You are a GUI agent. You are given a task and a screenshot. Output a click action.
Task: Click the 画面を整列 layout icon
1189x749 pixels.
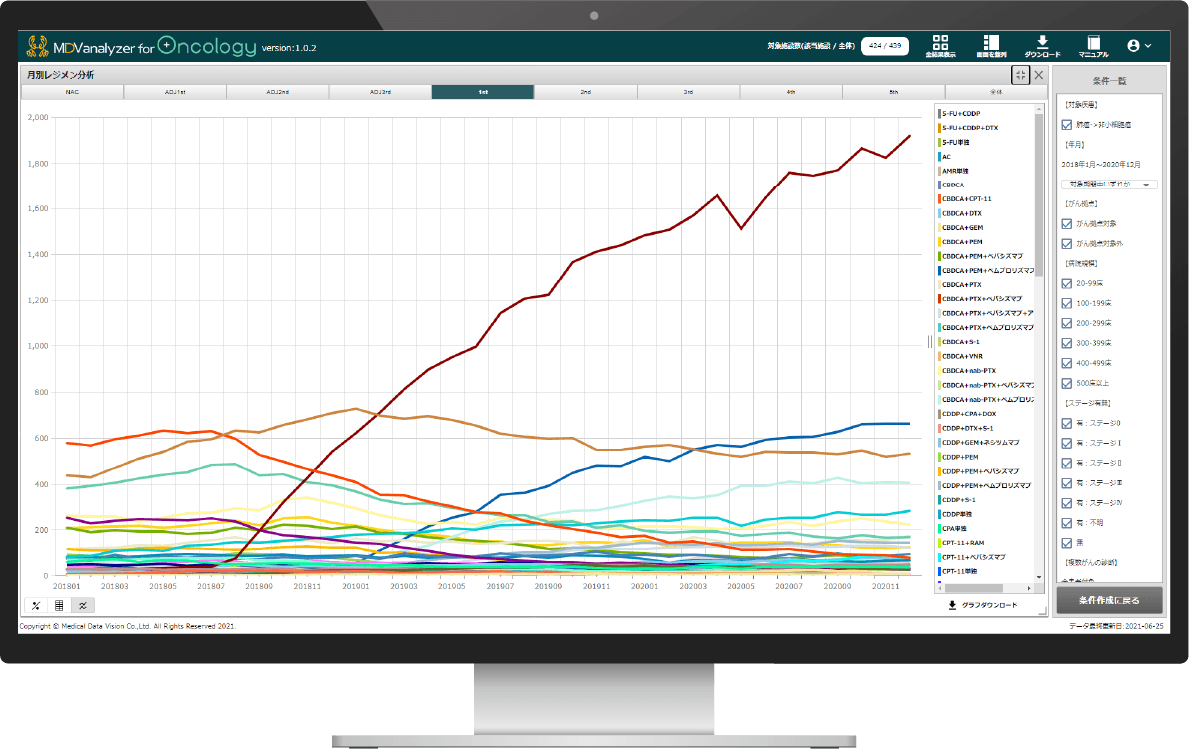click(x=991, y=45)
